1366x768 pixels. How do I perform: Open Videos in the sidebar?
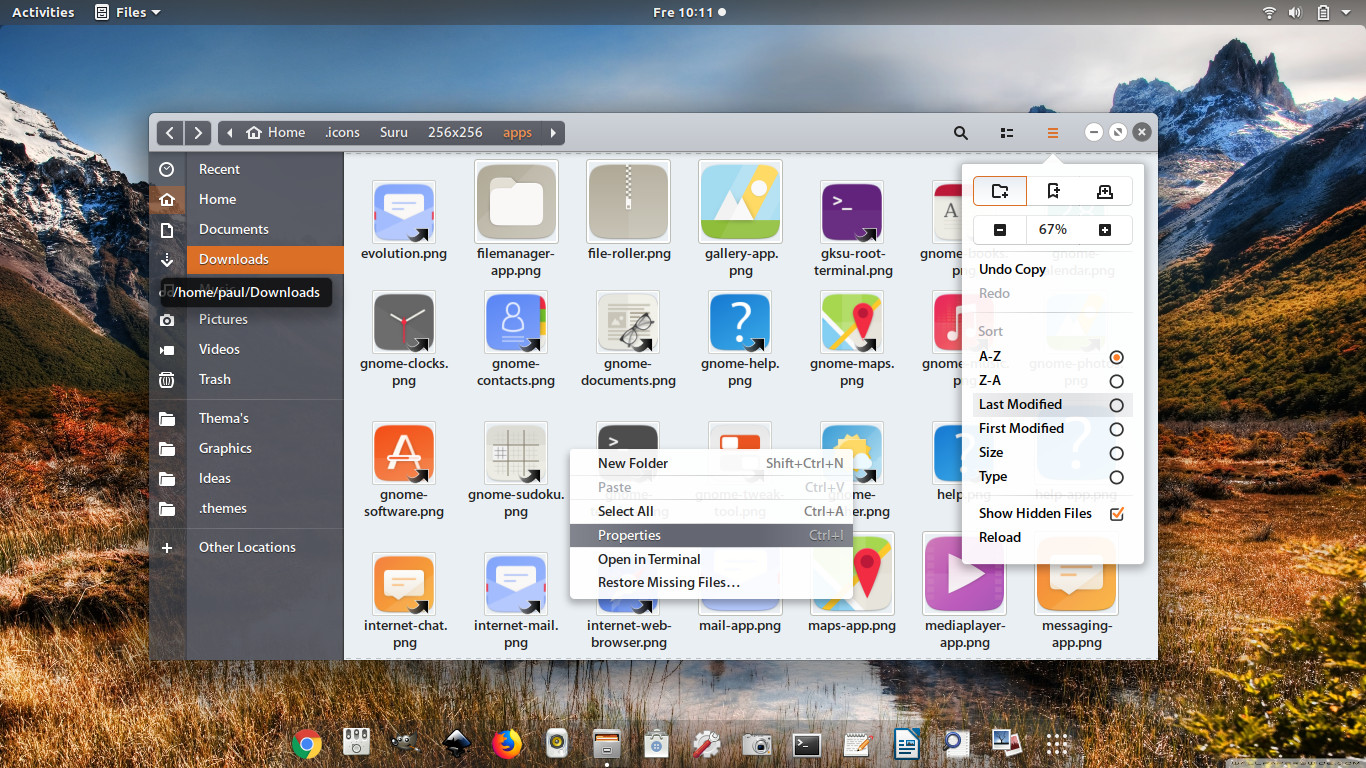[246, 349]
